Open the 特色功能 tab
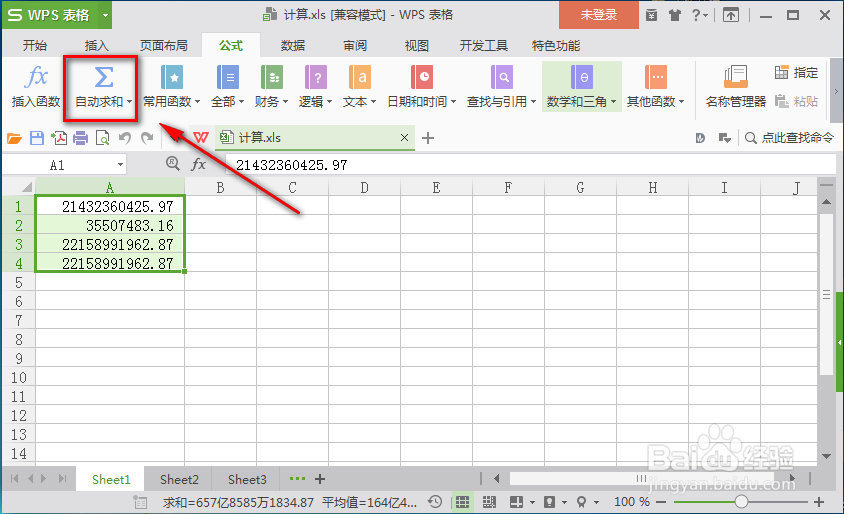Viewport: 844px width, 514px height. click(x=556, y=46)
